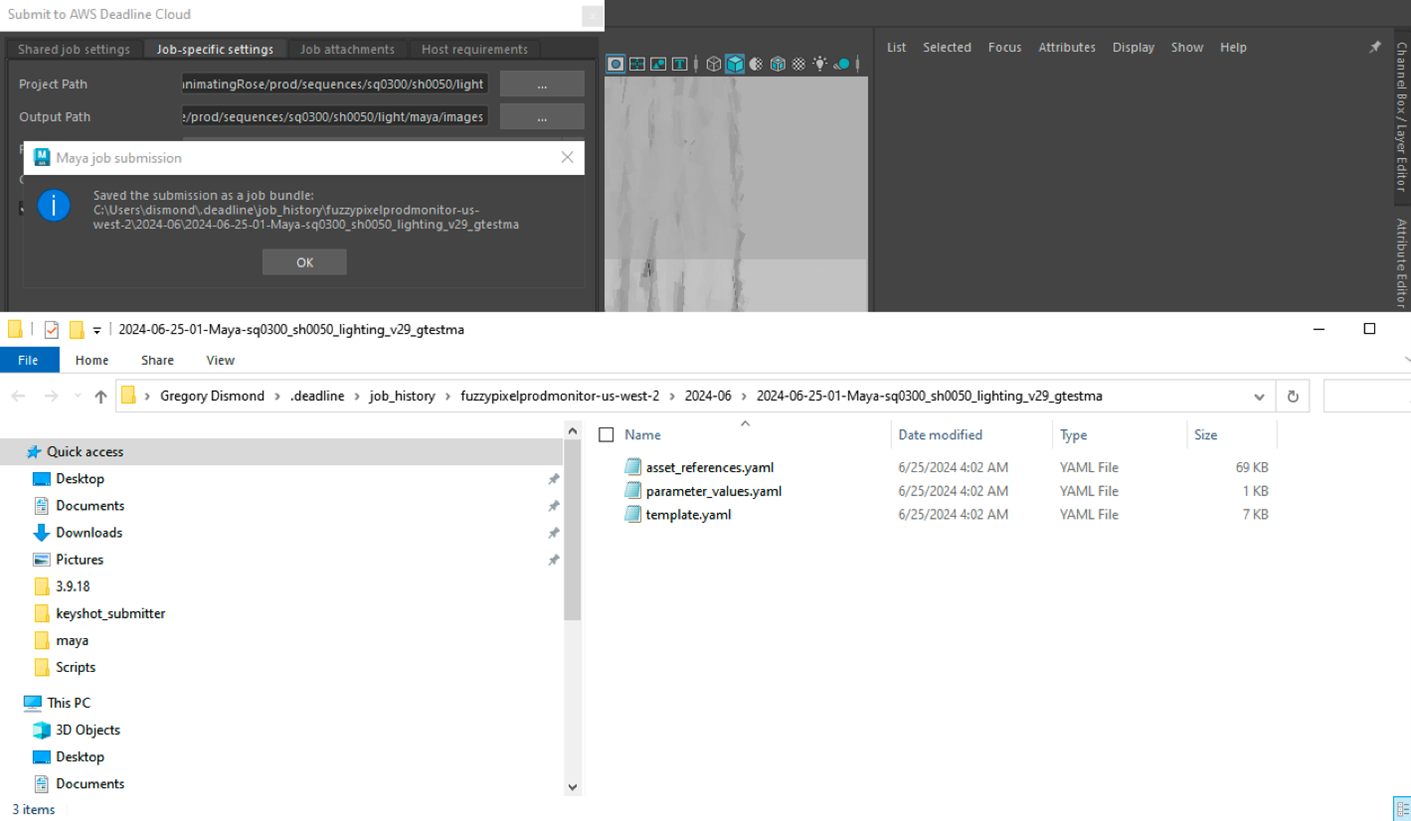
Task: Check the Name column selection checkbox
Action: (x=607, y=434)
